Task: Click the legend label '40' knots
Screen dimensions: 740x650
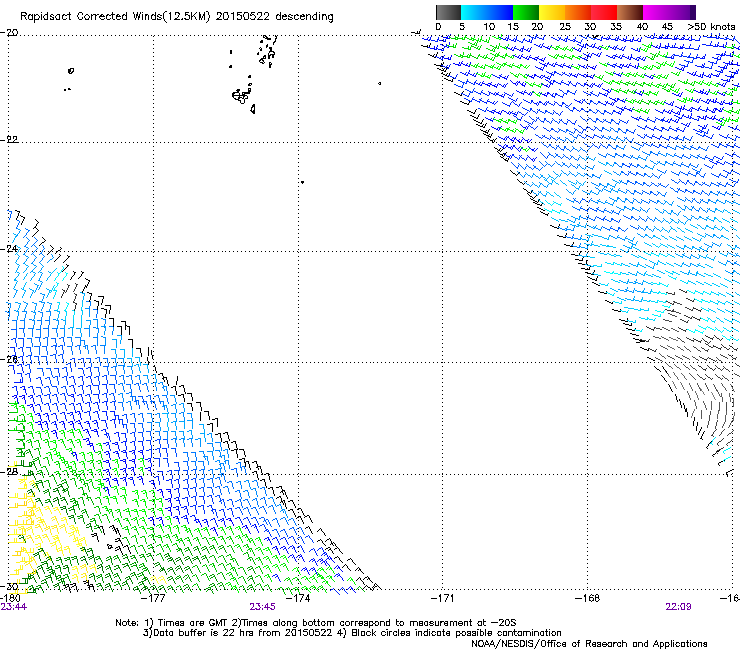Action: (642, 27)
